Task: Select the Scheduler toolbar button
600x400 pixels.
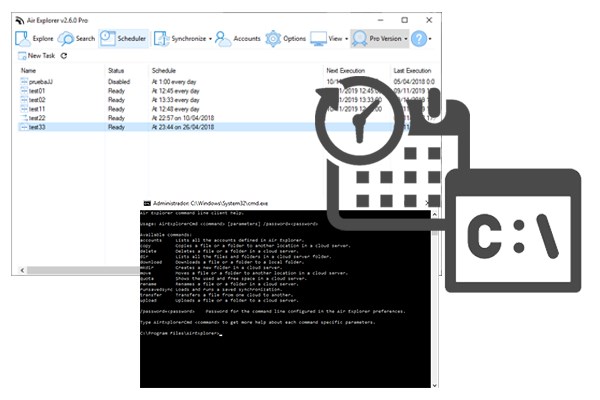Action: tap(124, 38)
